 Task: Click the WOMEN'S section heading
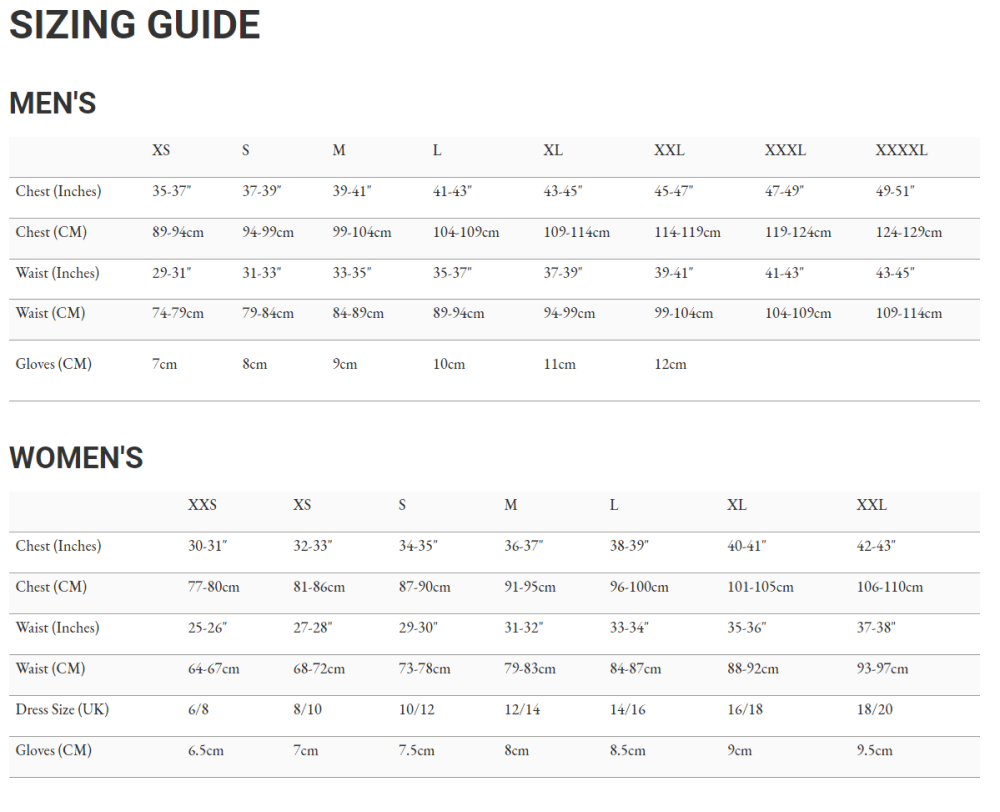pos(76,458)
